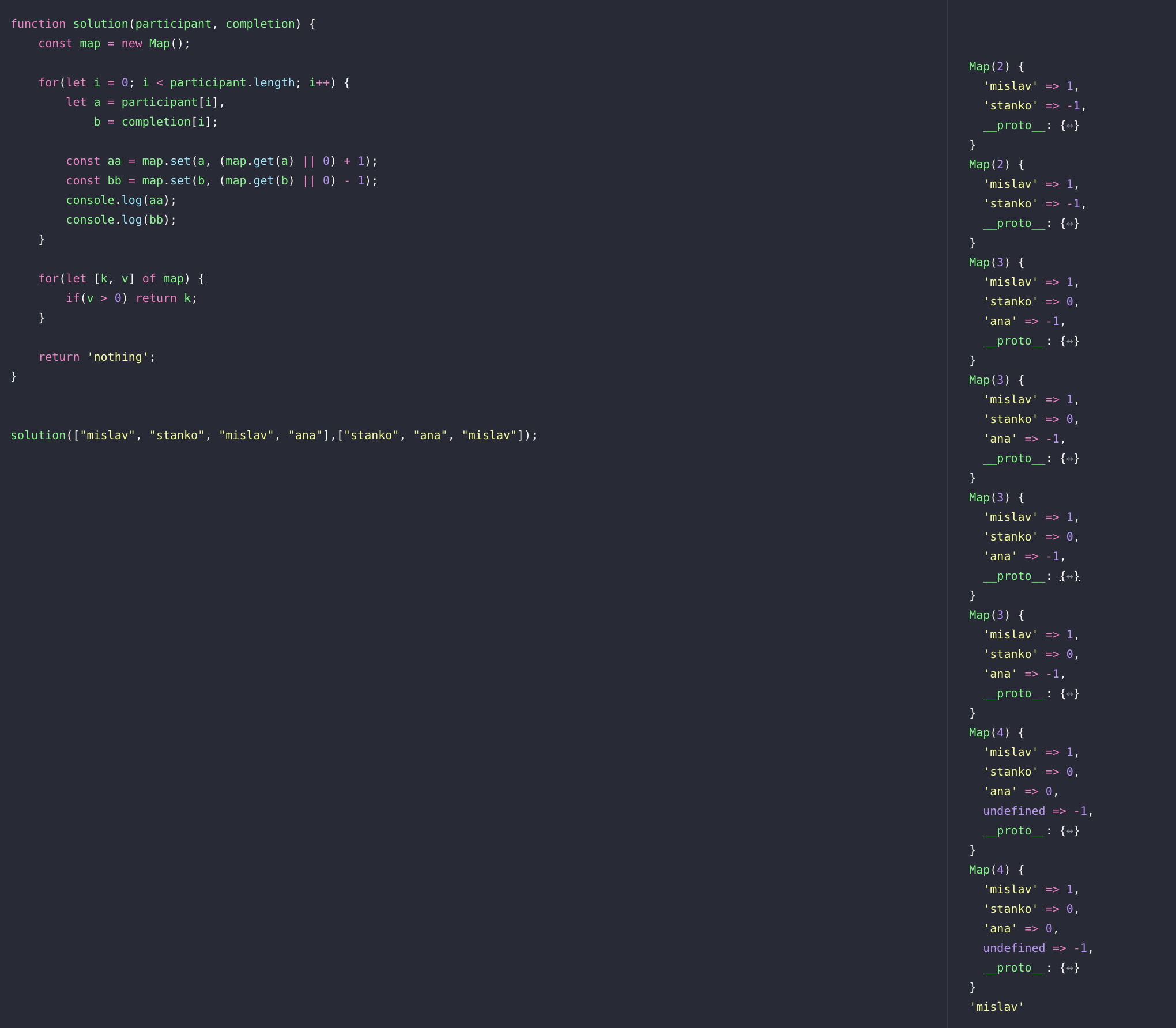The width and height of the screenshot is (1176, 1028).
Task: Click the 'if(v > 0) return k;' line
Action: pyautogui.click(x=131, y=298)
